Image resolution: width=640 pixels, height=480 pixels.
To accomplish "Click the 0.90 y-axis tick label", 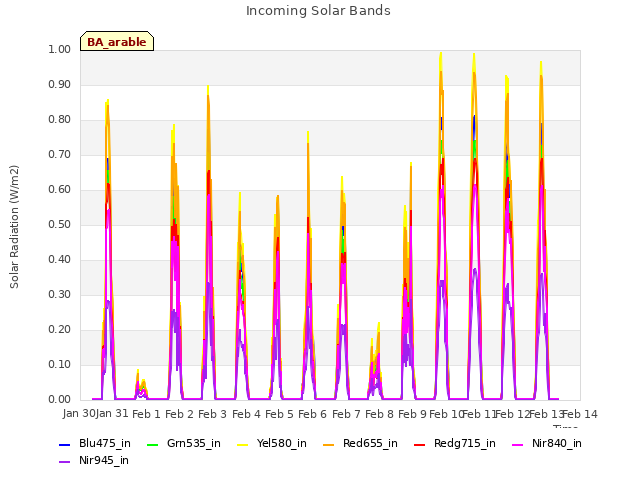I will (60, 85).
